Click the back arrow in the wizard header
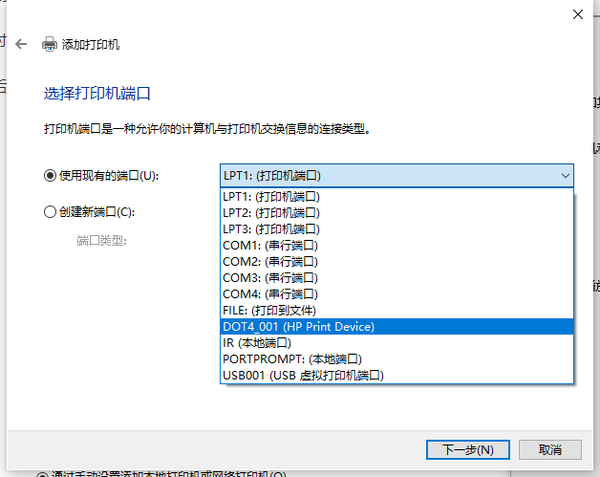This screenshot has height=477, width=600. 21,44
